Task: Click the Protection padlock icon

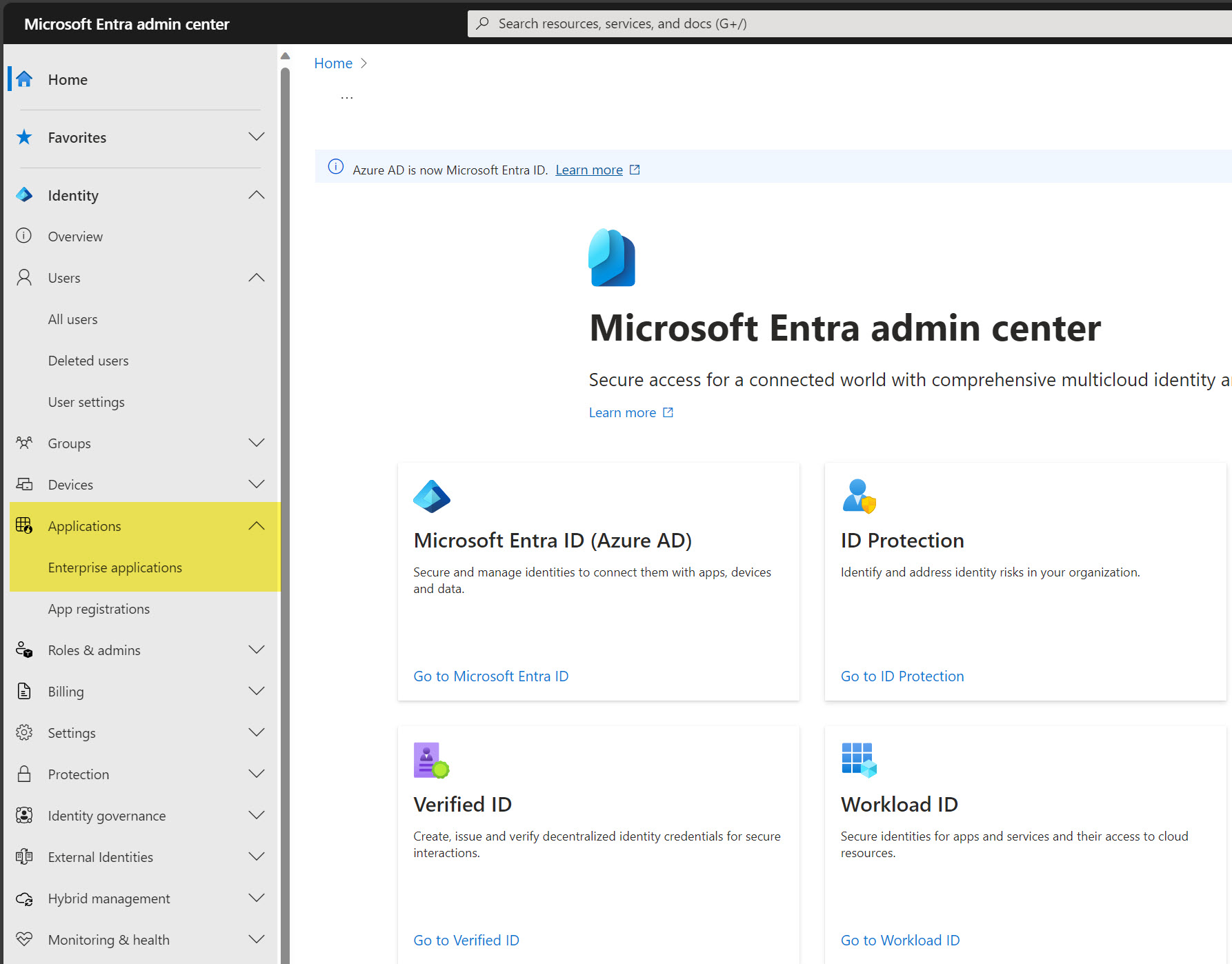Action: 24,774
